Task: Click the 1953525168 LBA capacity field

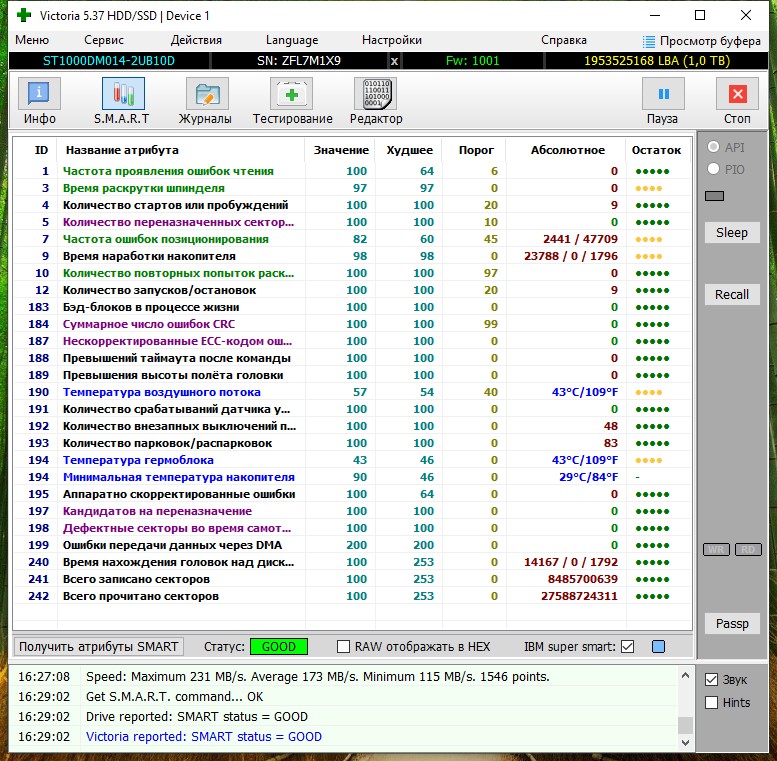Action: point(657,61)
